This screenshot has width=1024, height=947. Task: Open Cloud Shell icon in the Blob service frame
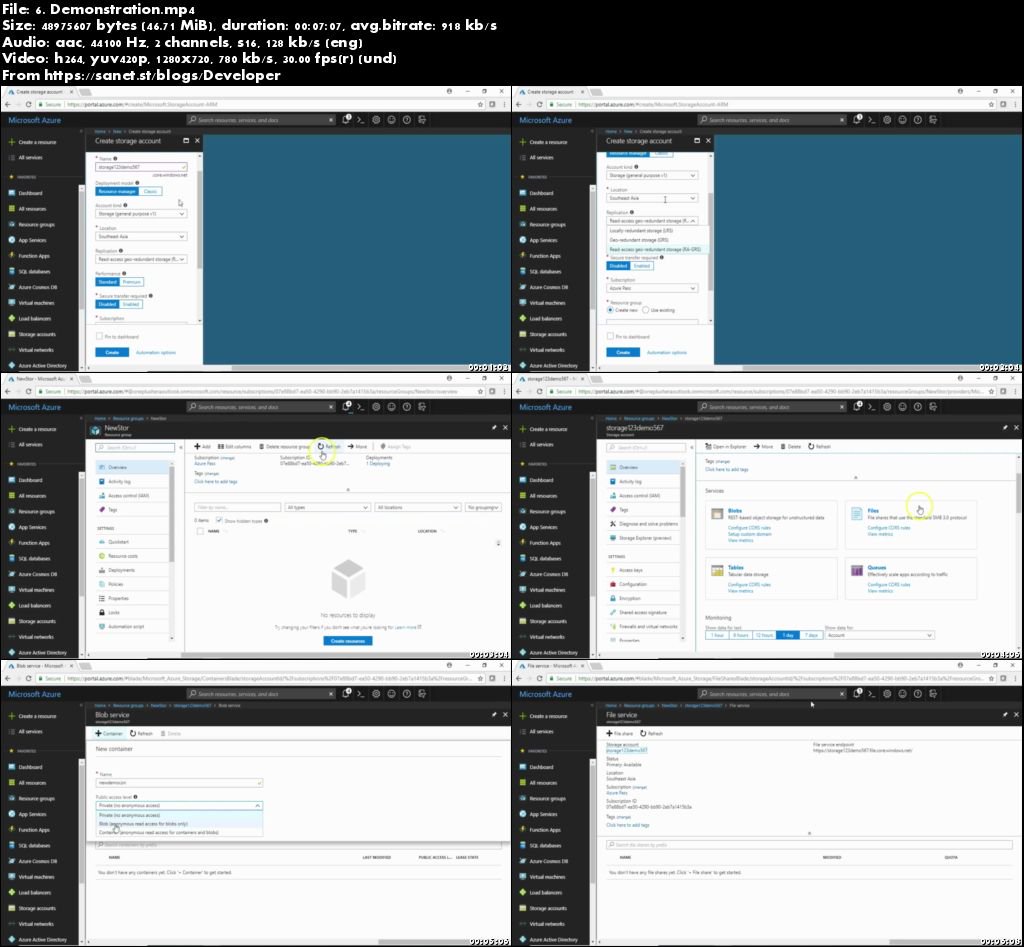coord(360,694)
